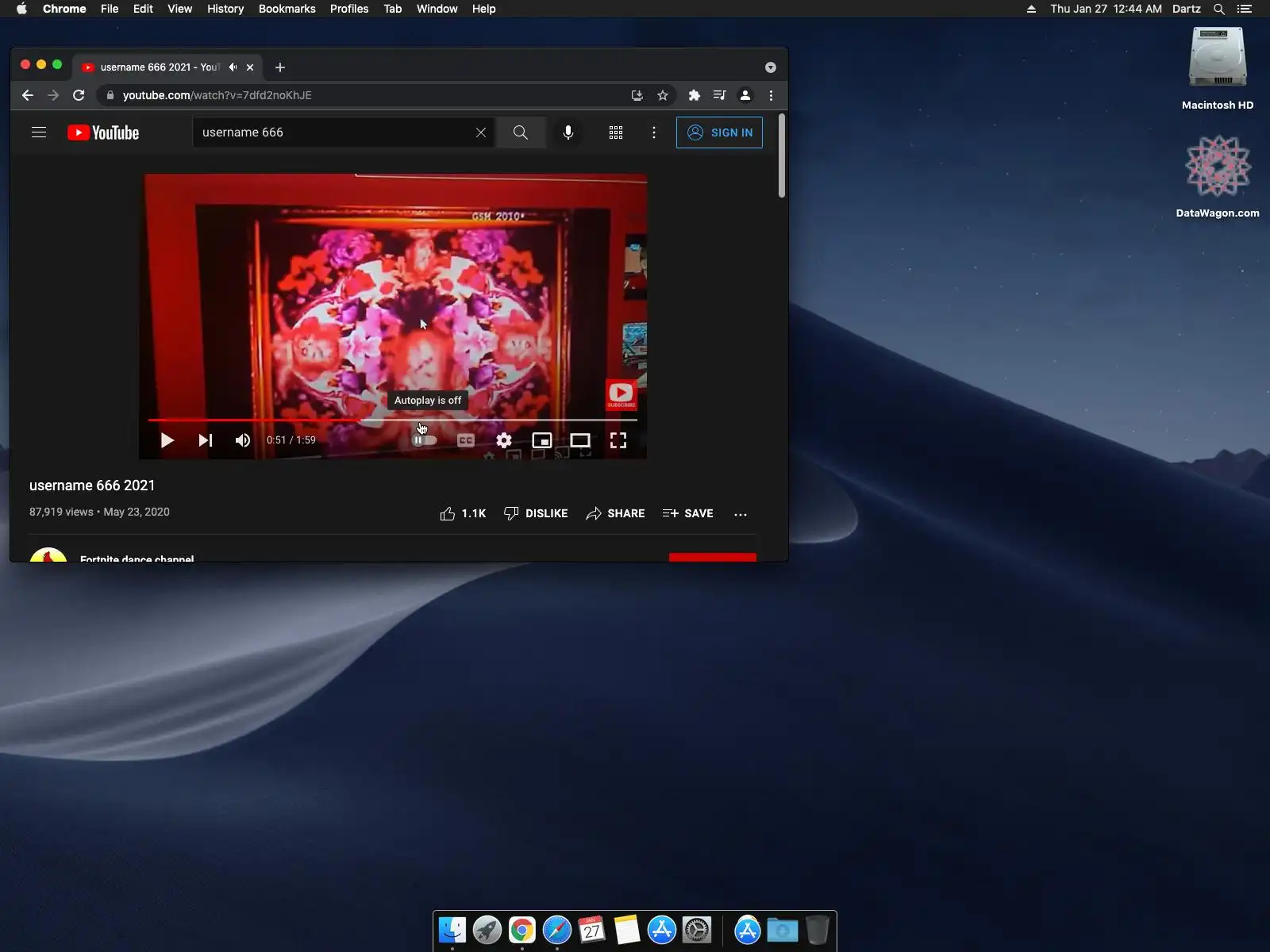1270x952 pixels.
Task: Open a new Chrome tab
Action: pyautogui.click(x=280, y=67)
